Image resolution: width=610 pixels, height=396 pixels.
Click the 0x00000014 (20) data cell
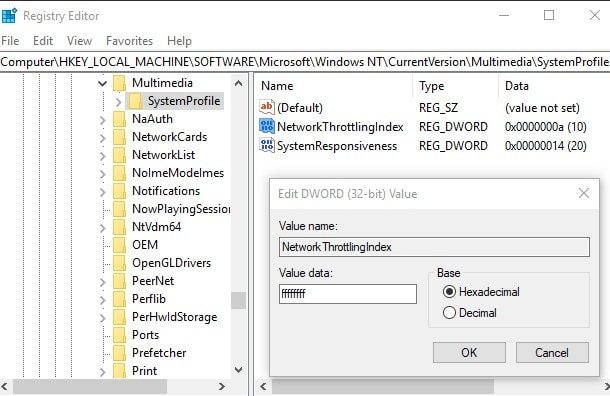pyautogui.click(x=546, y=146)
